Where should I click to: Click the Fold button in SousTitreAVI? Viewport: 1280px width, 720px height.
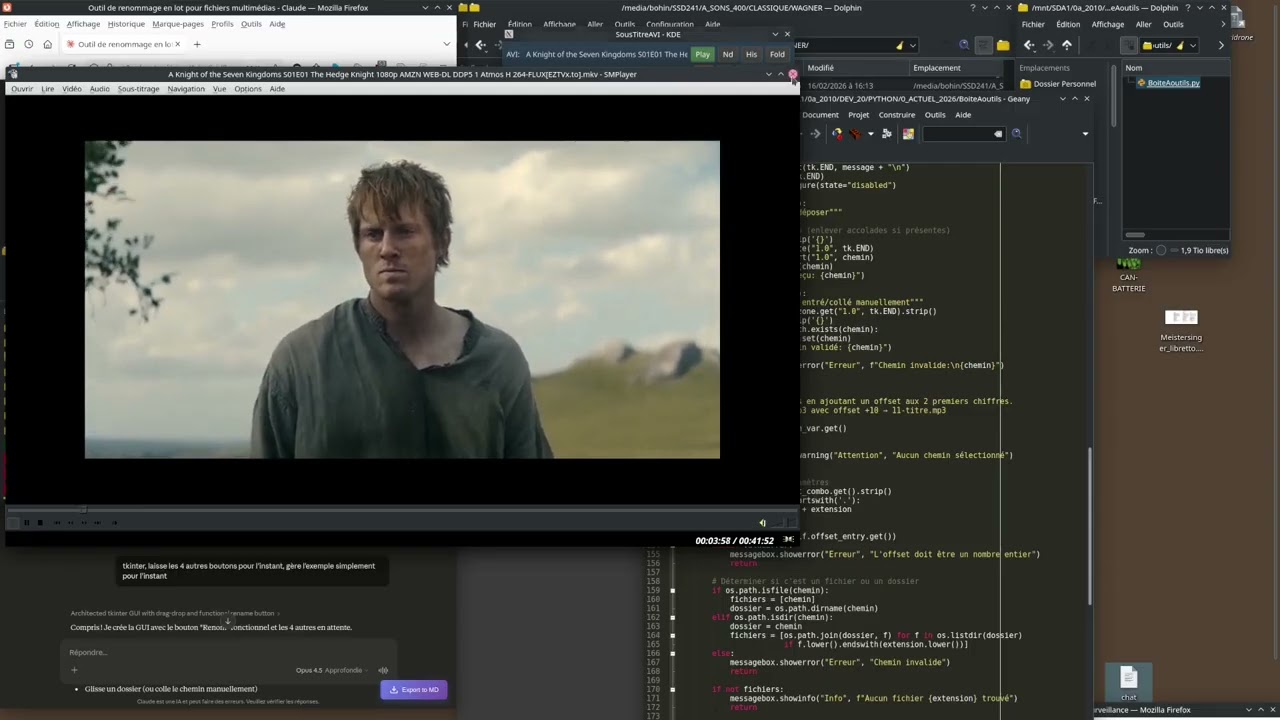(x=777, y=54)
